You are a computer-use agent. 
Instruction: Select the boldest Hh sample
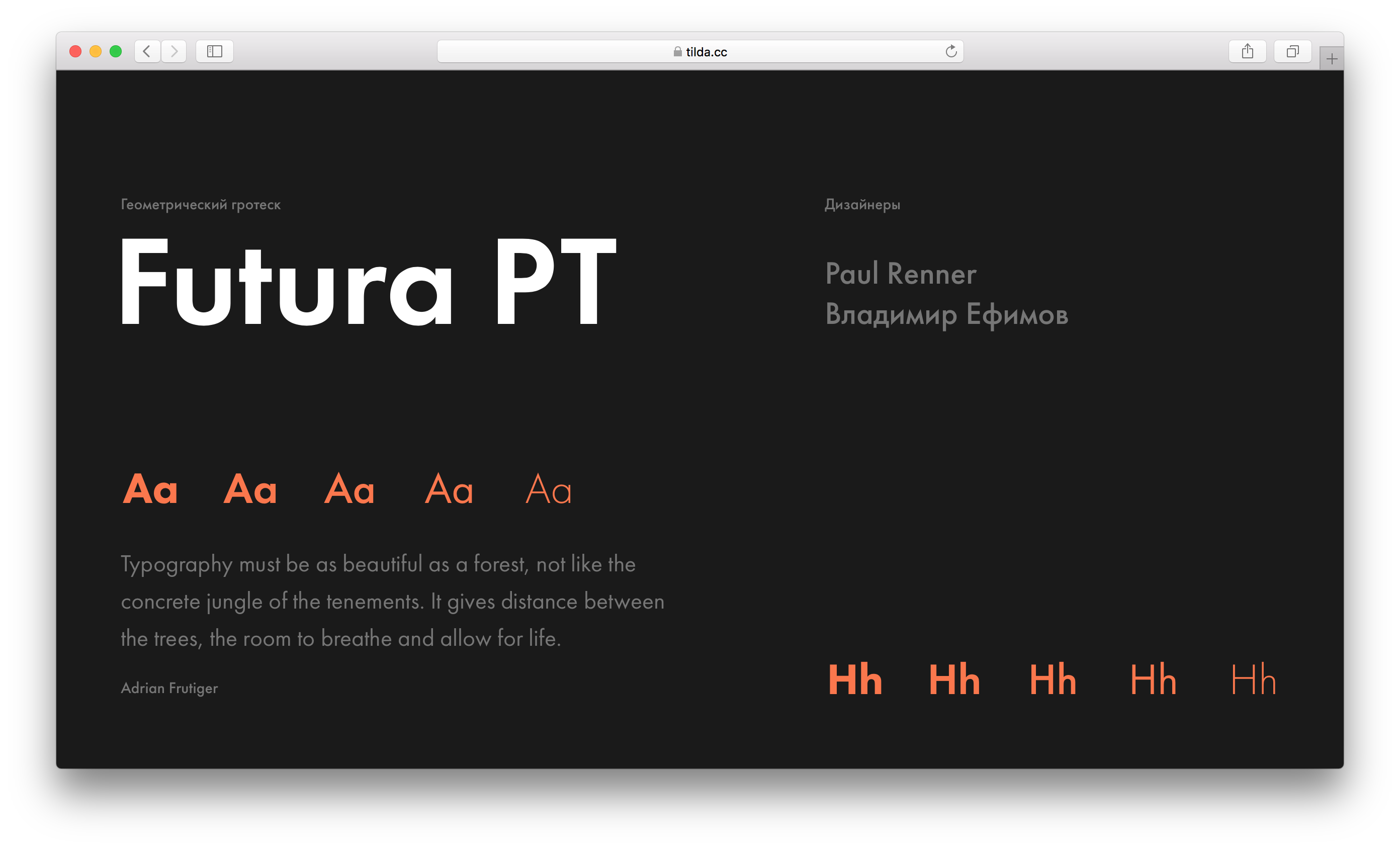pyautogui.click(x=854, y=679)
